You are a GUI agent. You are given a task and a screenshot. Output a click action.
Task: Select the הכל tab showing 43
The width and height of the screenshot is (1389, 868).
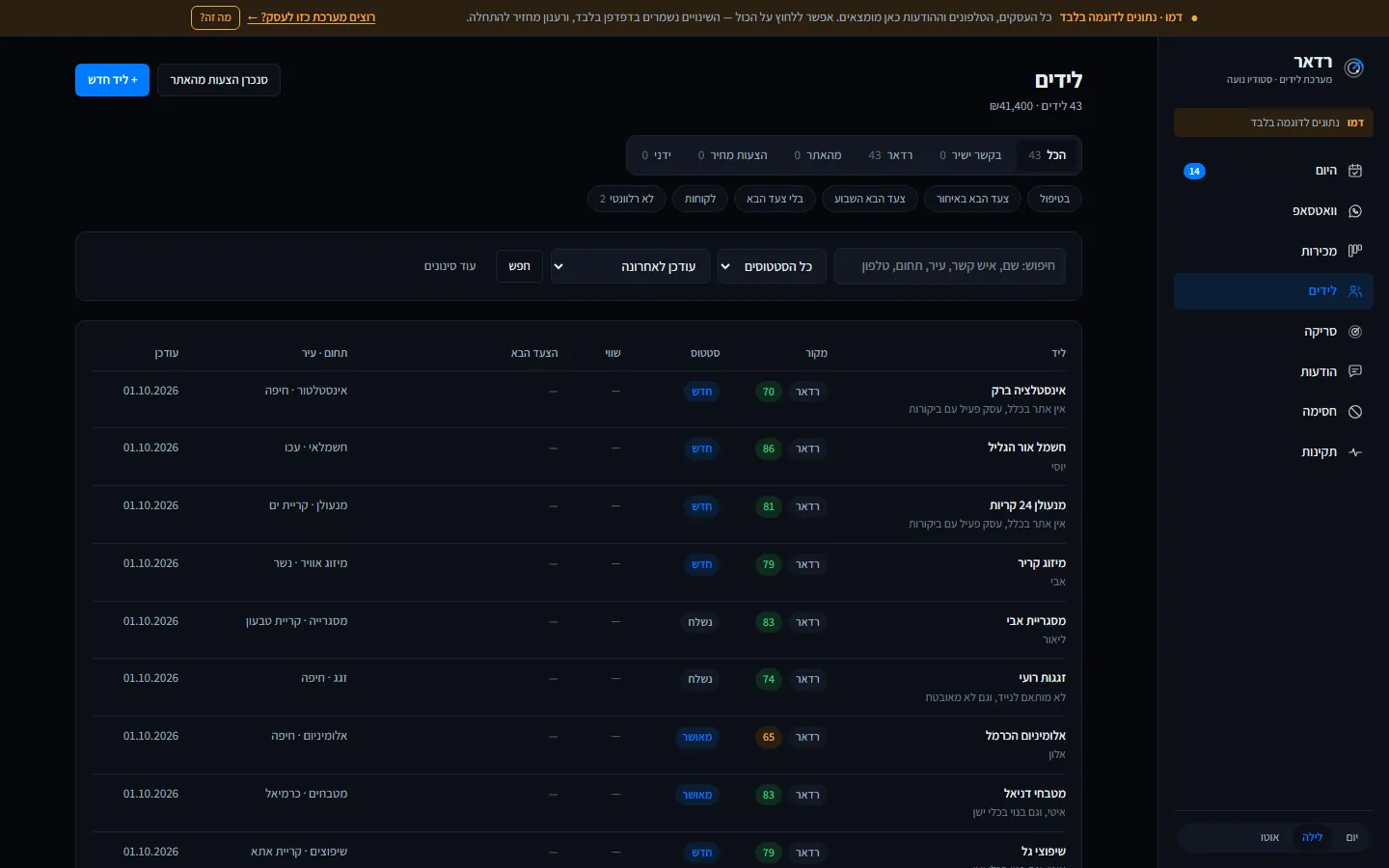coord(1048,155)
